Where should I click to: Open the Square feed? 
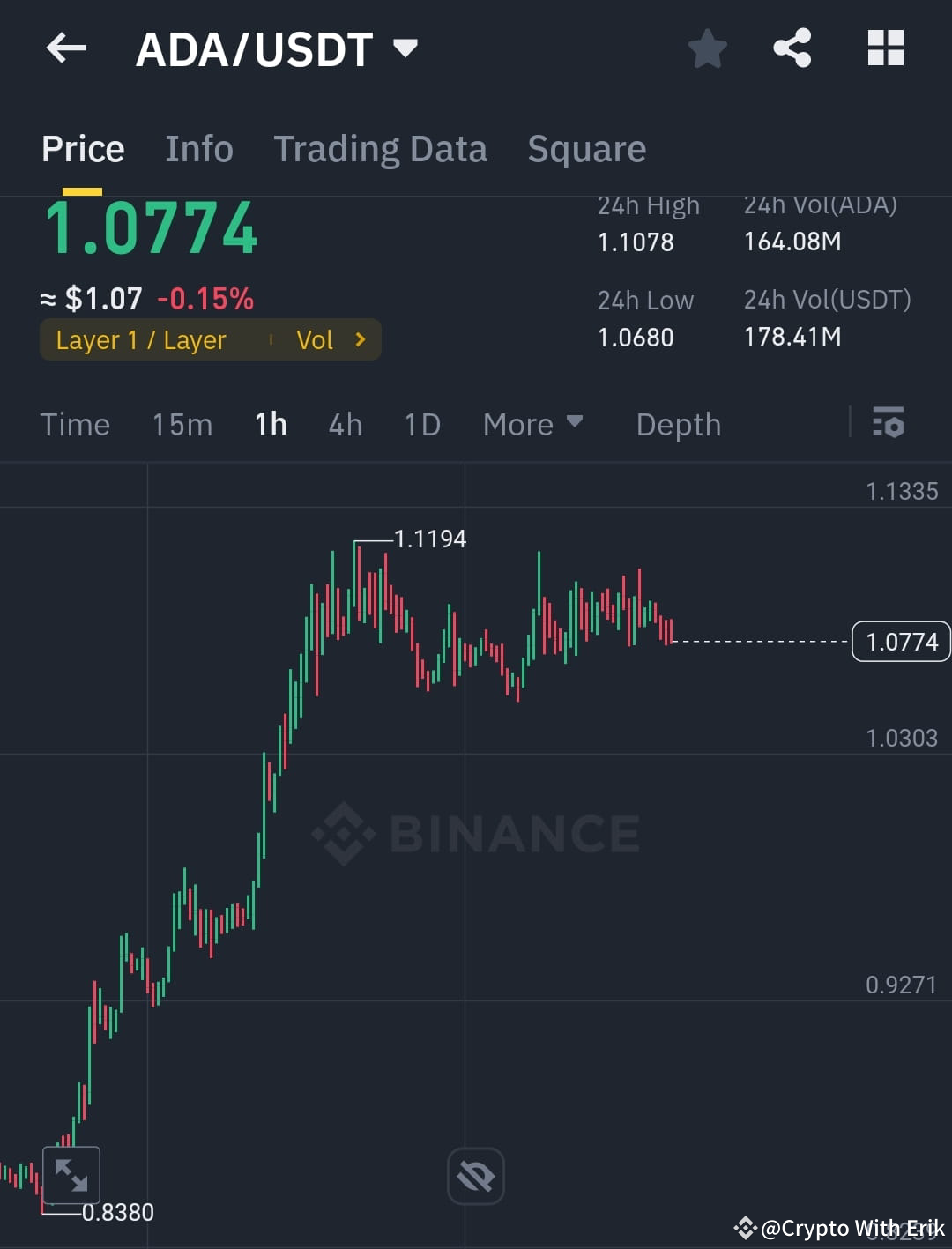point(585,148)
